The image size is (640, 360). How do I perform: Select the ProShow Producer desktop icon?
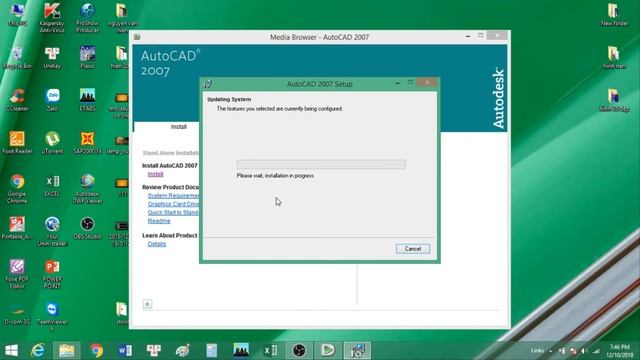(x=87, y=18)
